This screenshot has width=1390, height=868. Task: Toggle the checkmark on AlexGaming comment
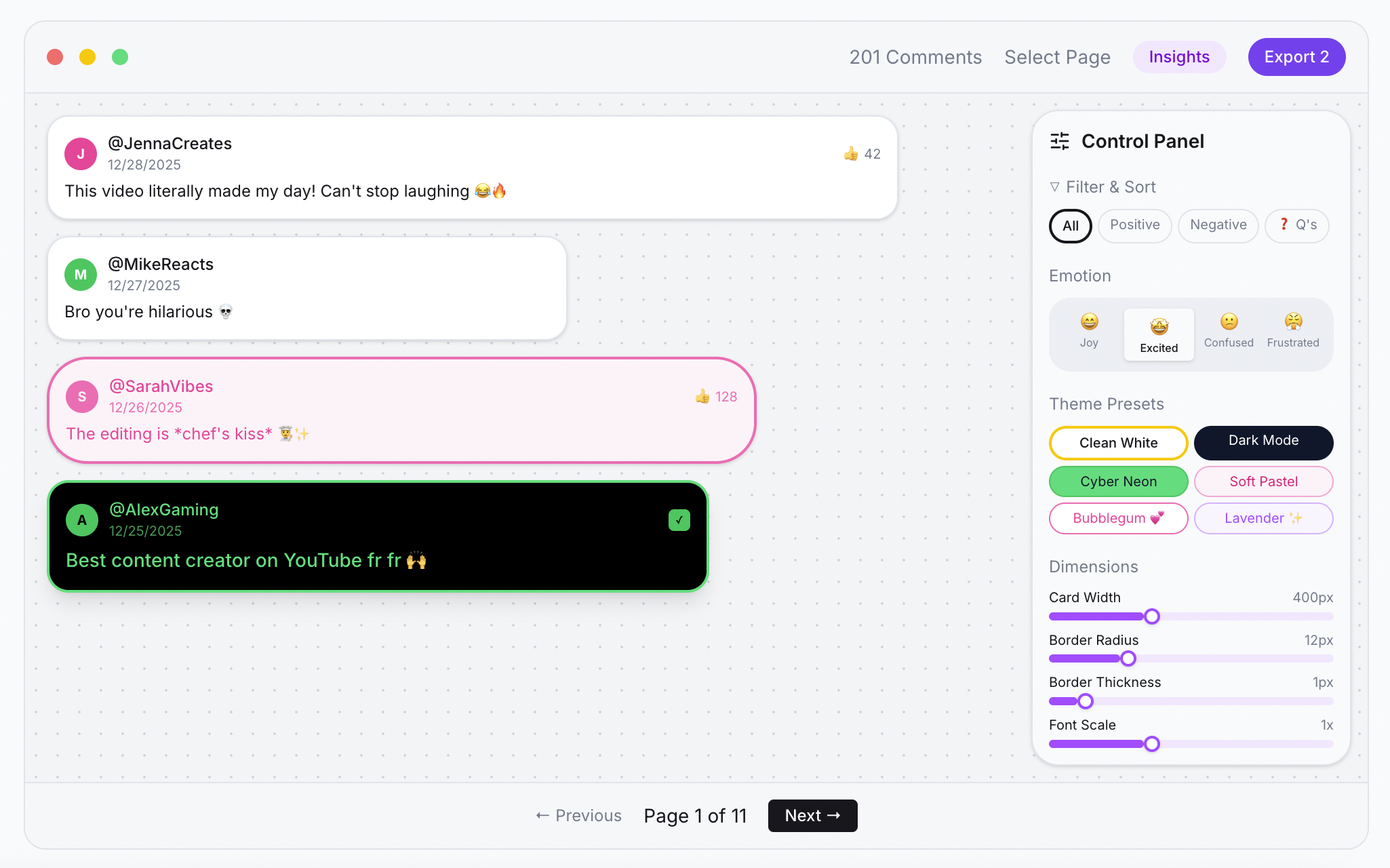point(679,519)
